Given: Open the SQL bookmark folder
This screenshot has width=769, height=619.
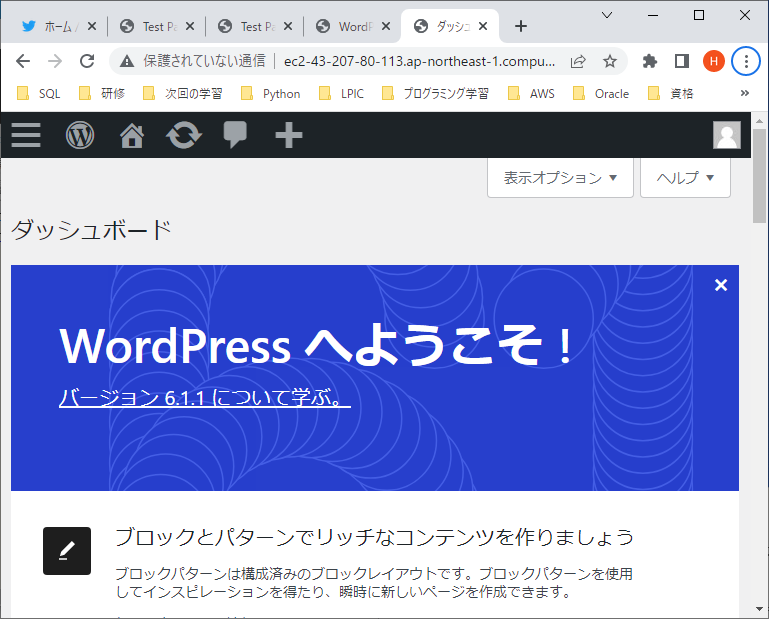Looking at the screenshot, I should [38, 94].
